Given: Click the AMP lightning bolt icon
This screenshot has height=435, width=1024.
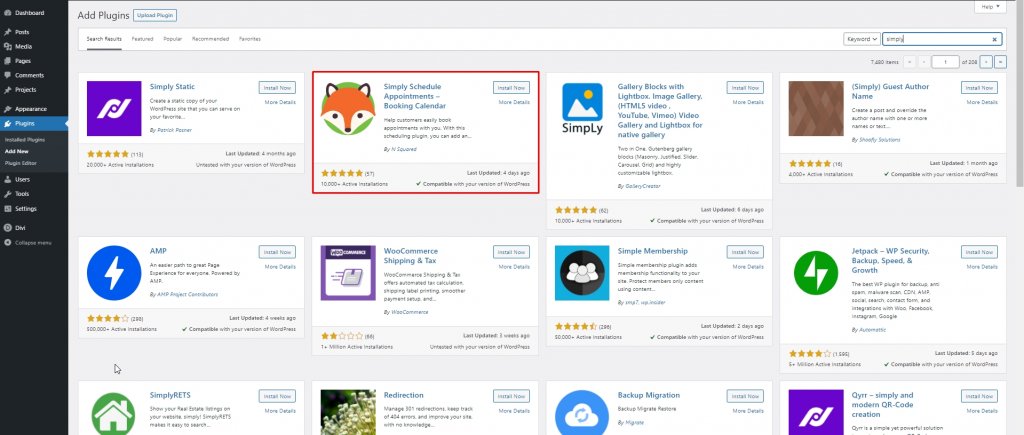Looking at the screenshot, I should [114, 273].
